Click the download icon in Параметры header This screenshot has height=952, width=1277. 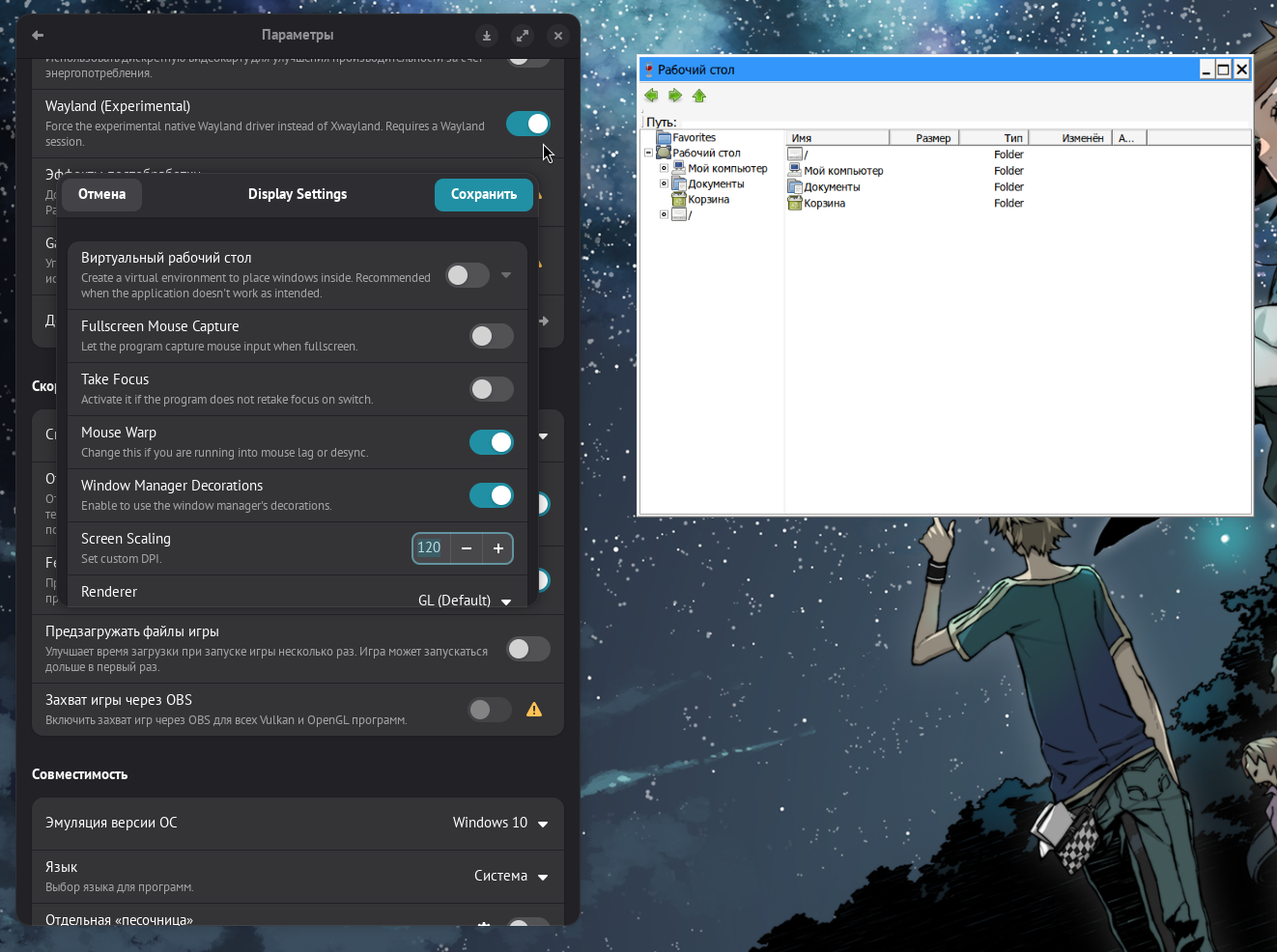click(487, 36)
